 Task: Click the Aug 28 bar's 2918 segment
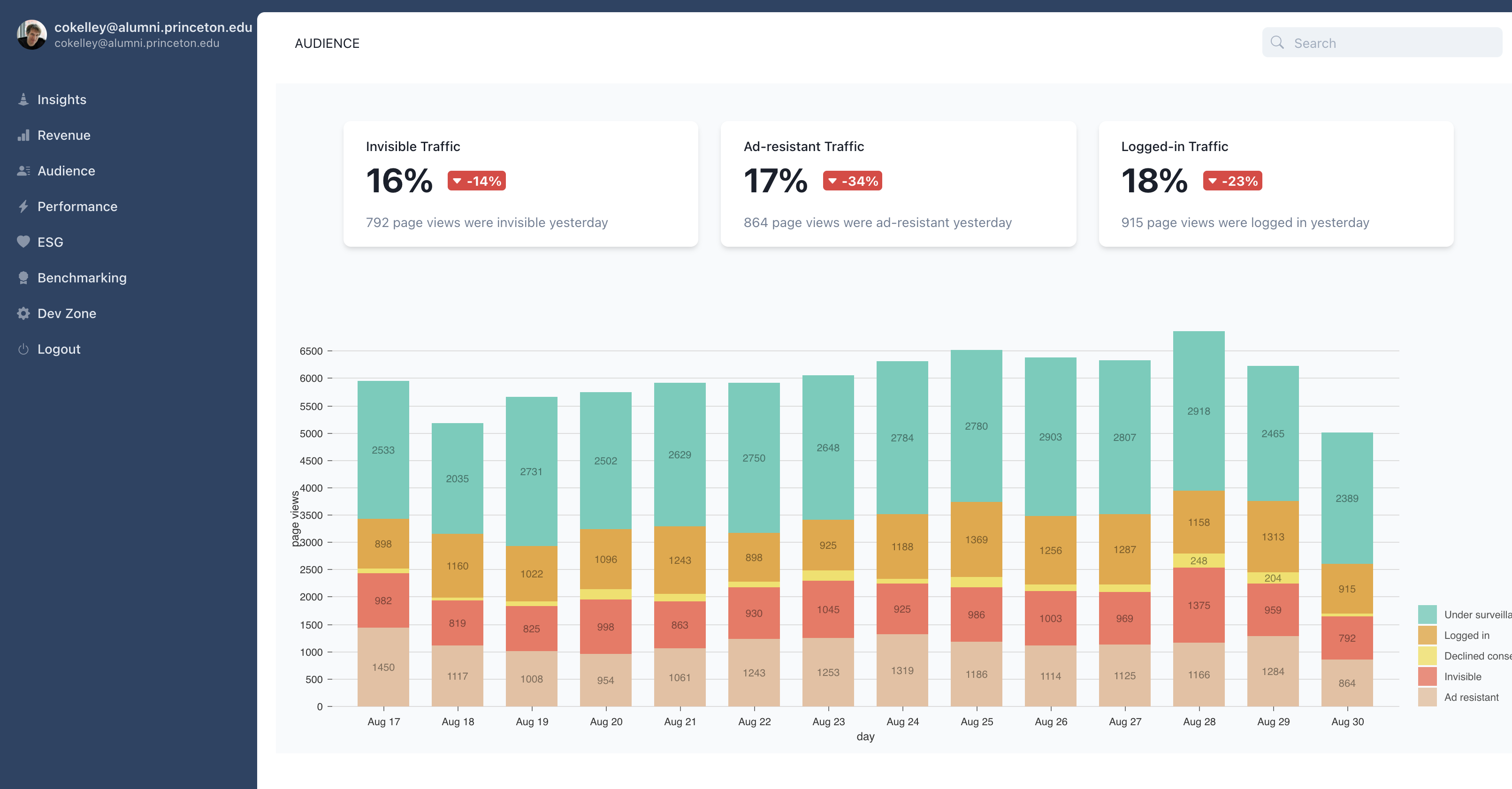click(1198, 410)
